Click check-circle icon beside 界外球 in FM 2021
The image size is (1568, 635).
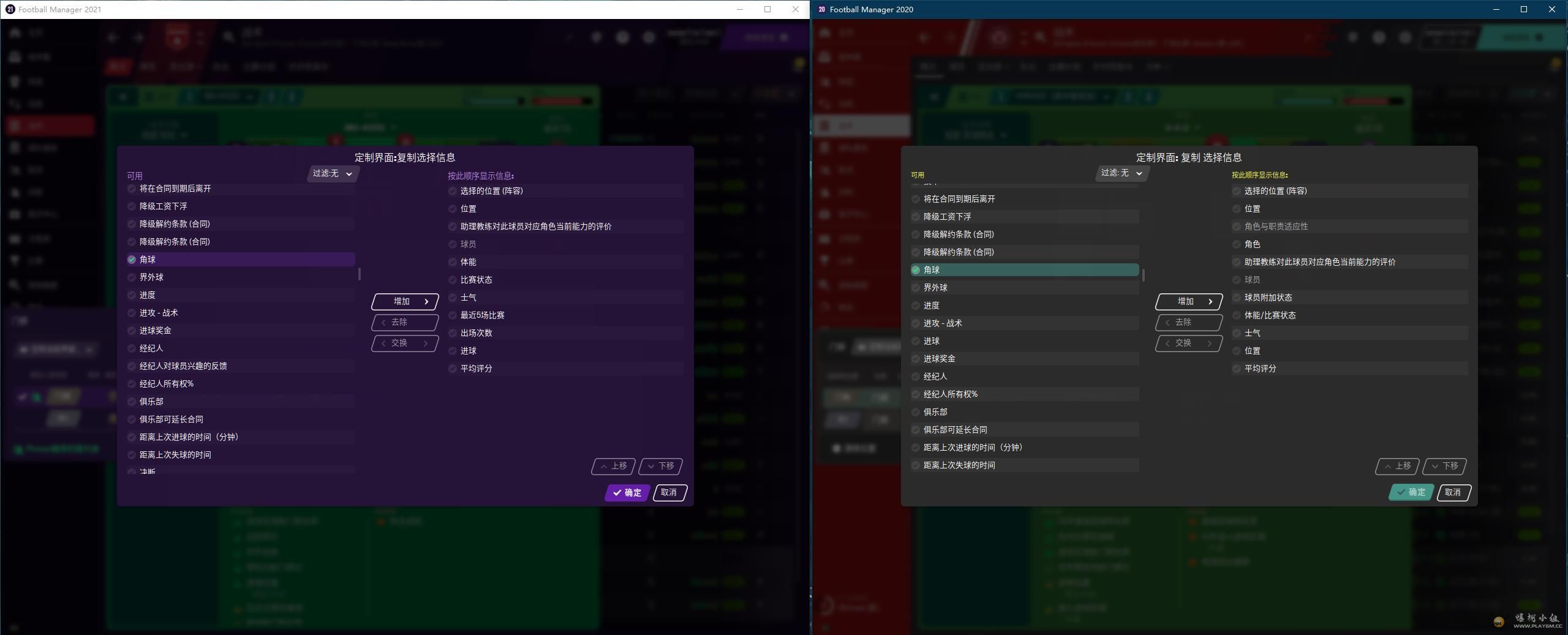click(132, 277)
